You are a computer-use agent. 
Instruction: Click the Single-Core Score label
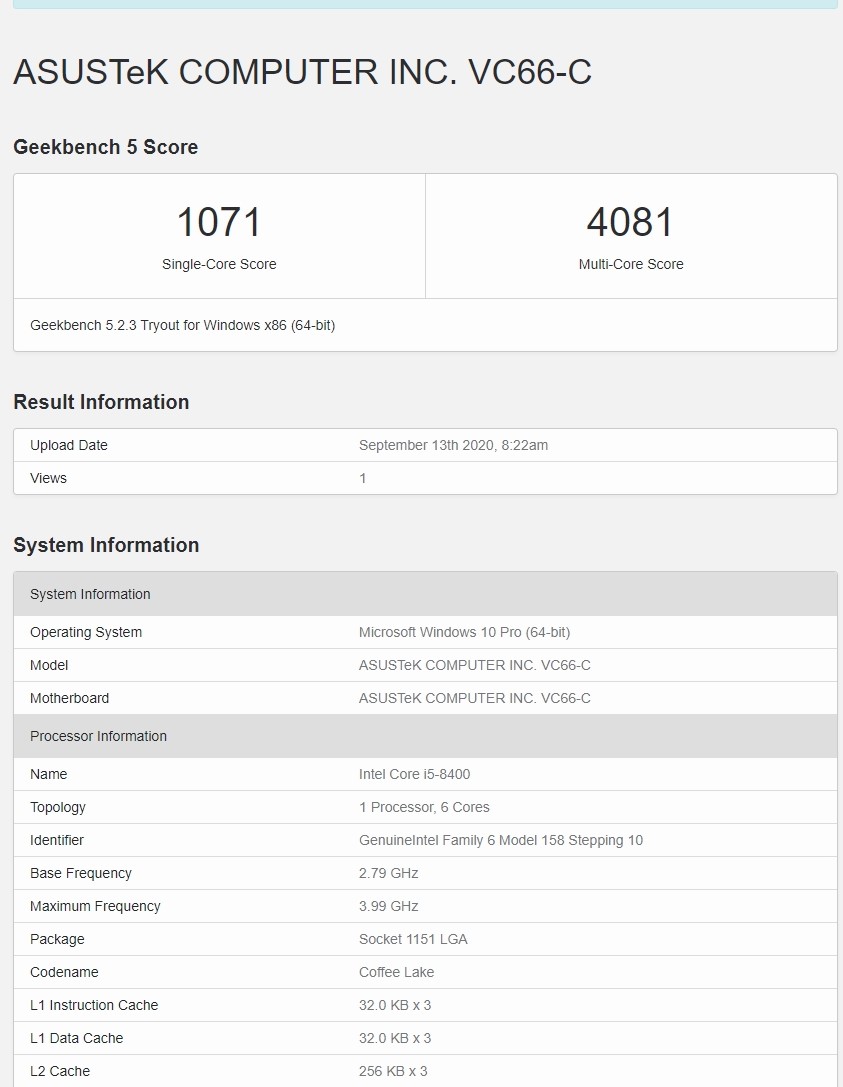[219, 264]
